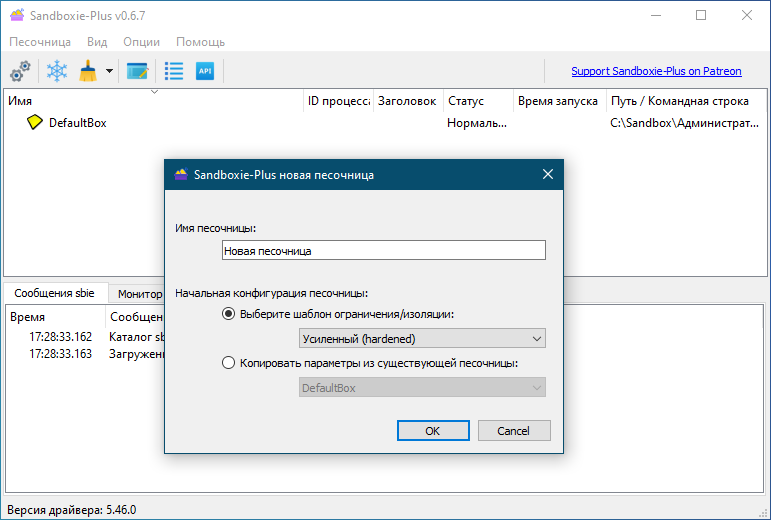This screenshot has height=520, width=771.
Task: Click the Нормаль... status cell
Action: 476,123
